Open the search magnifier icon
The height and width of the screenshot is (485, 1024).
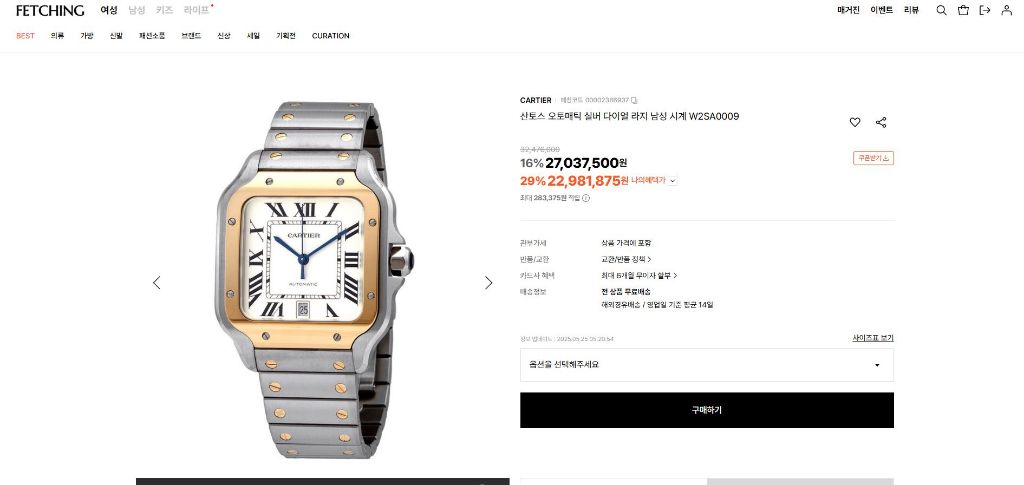[941, 10]
